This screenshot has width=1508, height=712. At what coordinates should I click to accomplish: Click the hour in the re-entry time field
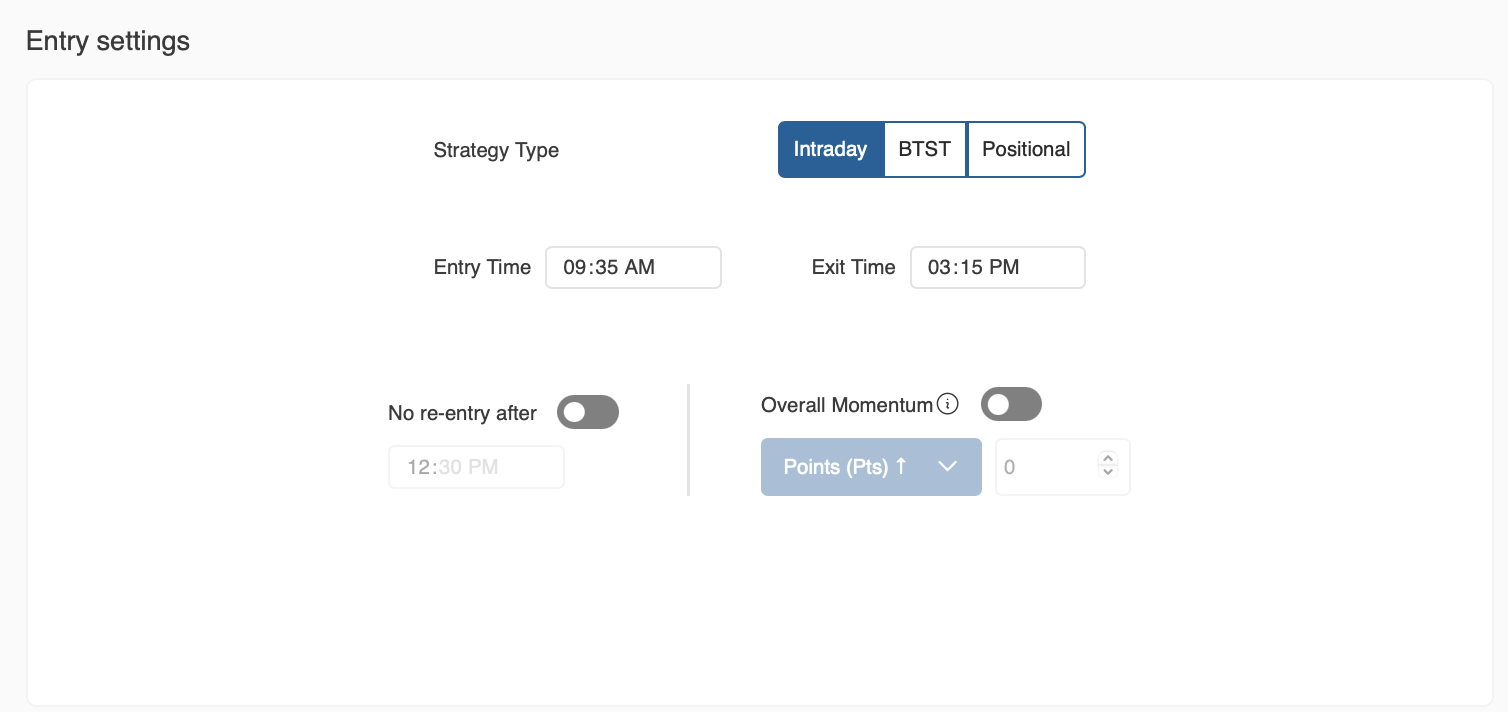point(418,467)
